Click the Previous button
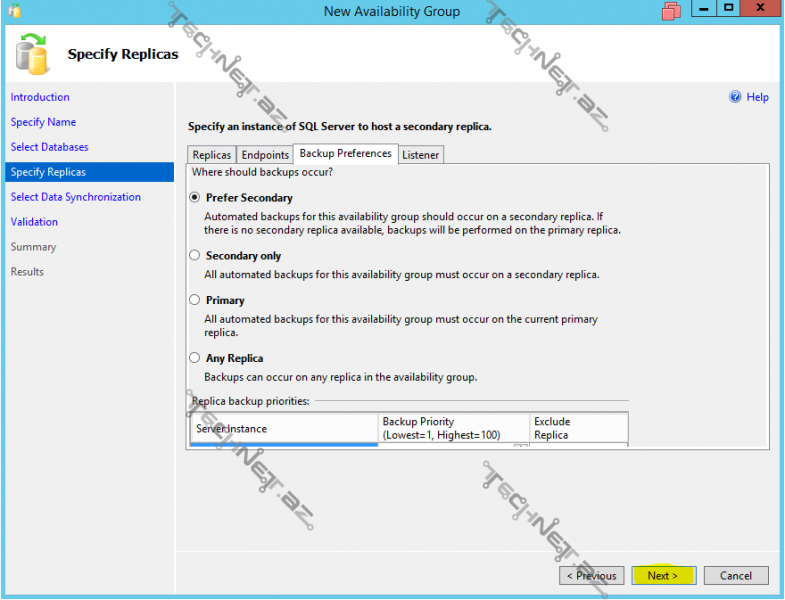 pos(591,576)
